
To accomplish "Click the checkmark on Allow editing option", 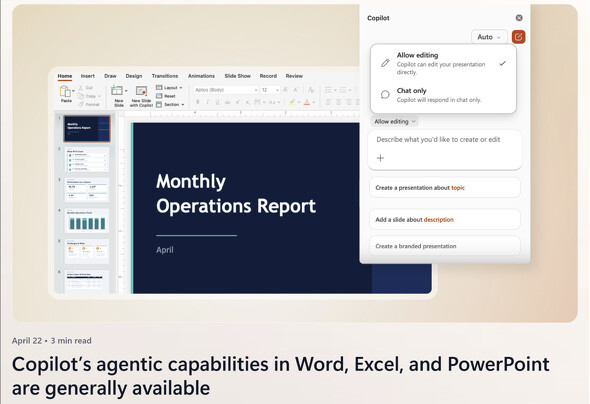I will tap(502, 63).
